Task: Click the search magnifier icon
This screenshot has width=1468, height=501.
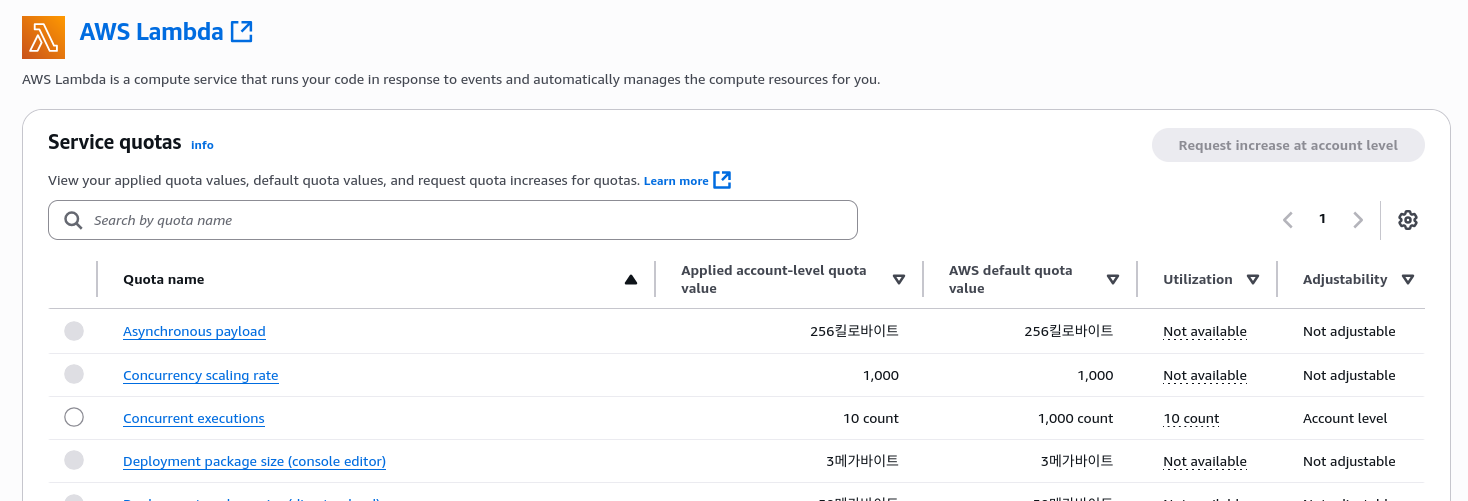Action: click(73, 220)
